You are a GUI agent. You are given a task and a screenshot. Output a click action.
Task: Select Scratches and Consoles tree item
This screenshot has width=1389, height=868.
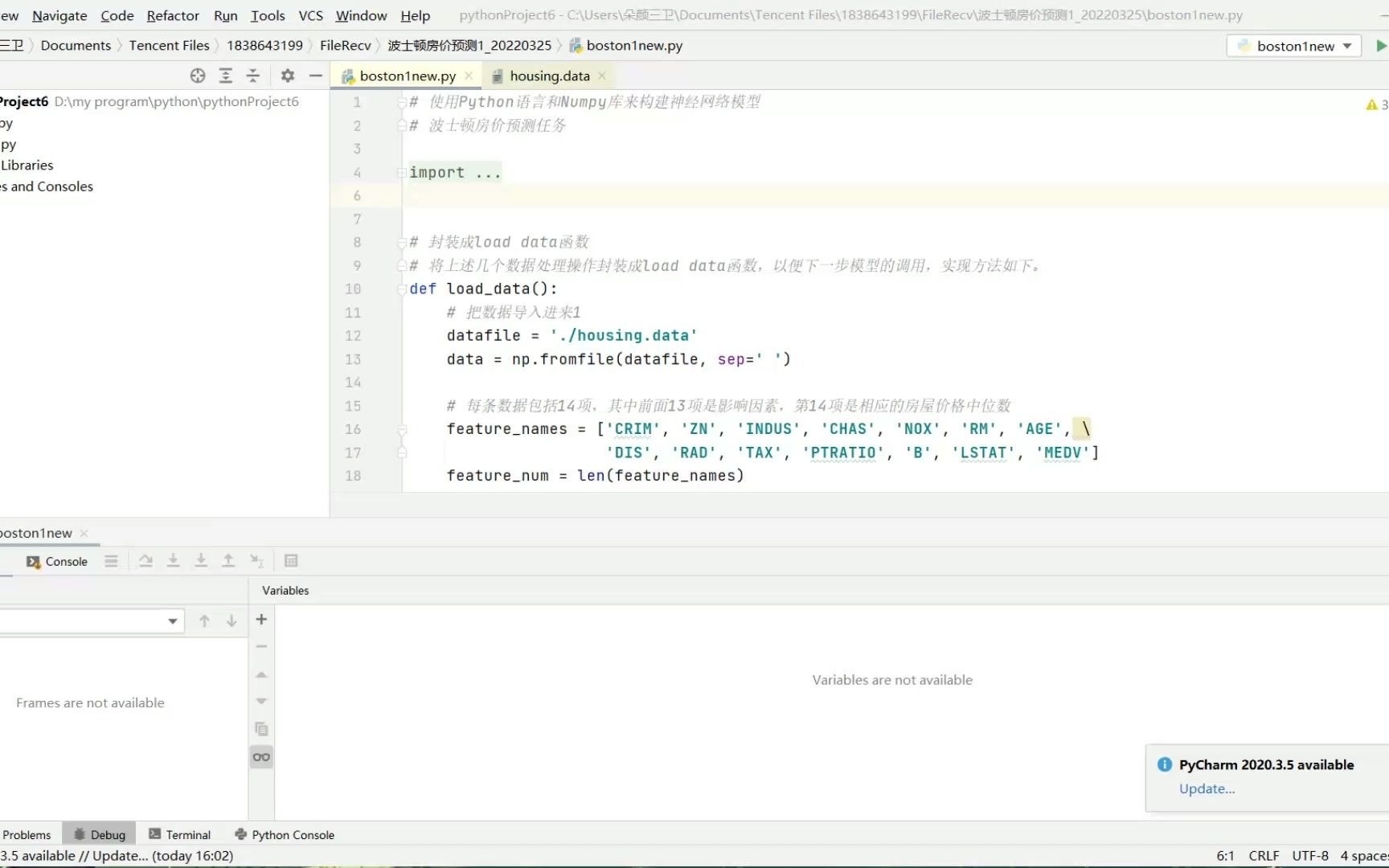click(47, 186)
